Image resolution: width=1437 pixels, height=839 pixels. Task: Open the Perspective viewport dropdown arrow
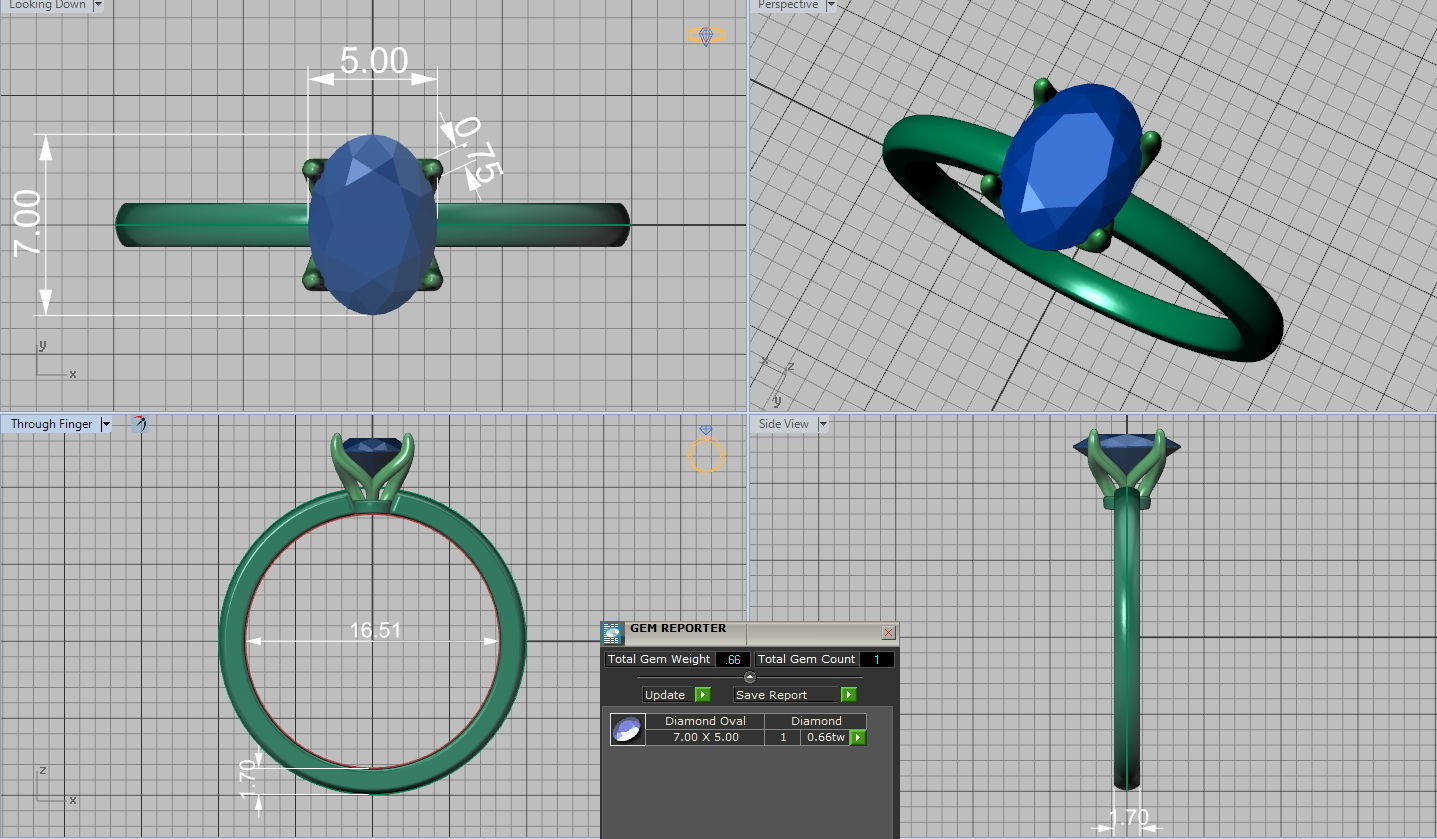point(830,5)
